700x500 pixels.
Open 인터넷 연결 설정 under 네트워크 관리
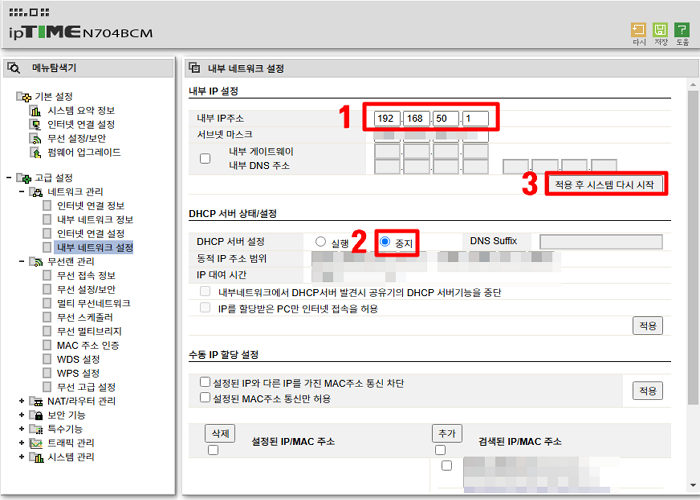91,233
